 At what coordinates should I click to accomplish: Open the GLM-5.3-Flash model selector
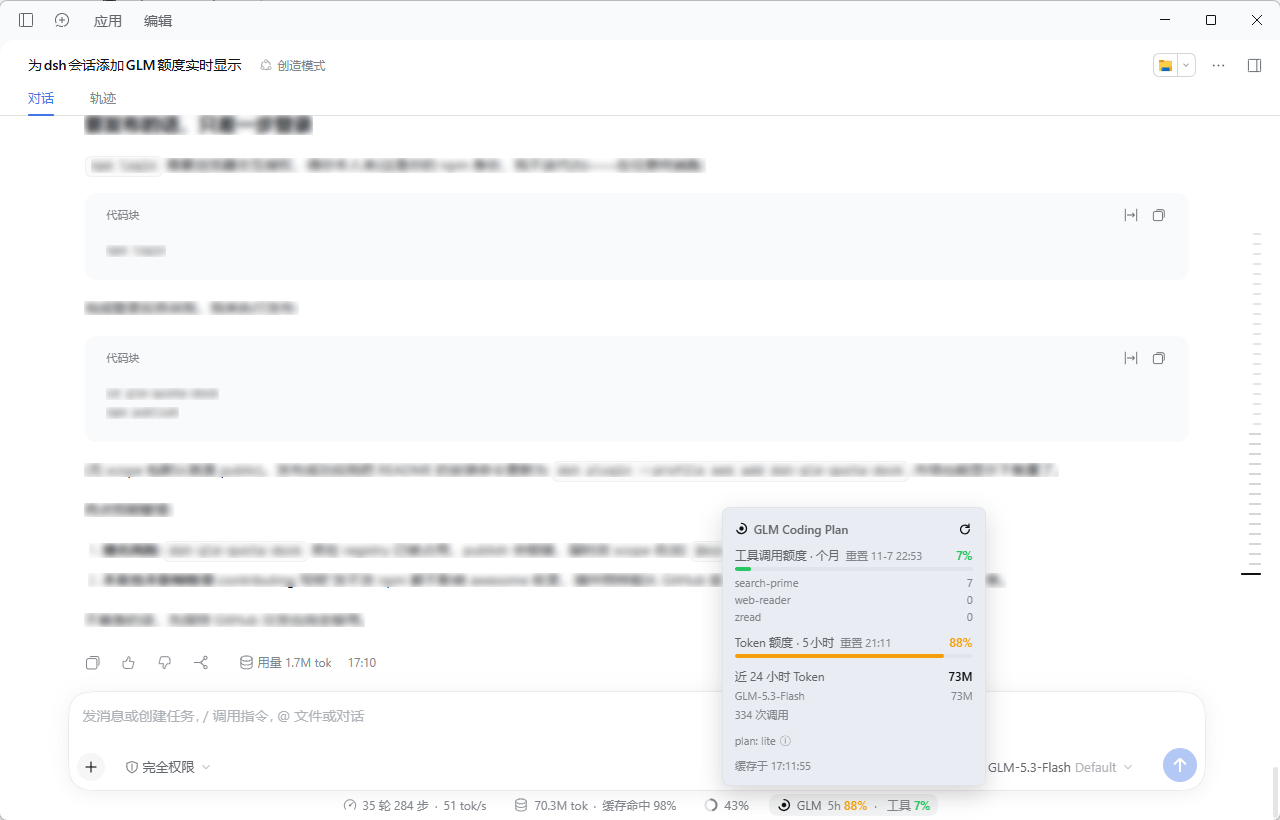pos(1060,767)
